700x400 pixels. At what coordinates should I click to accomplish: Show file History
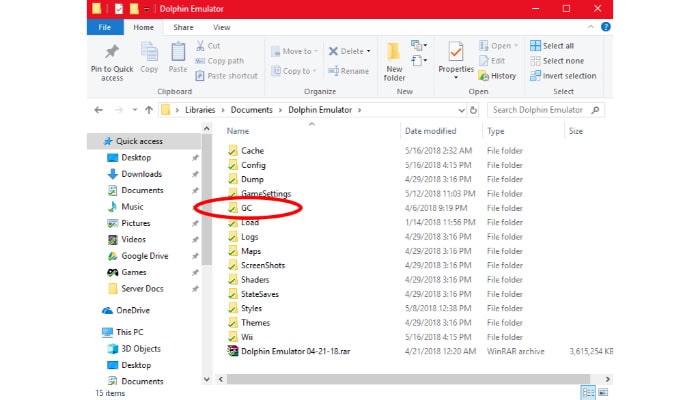click(497, 76)
